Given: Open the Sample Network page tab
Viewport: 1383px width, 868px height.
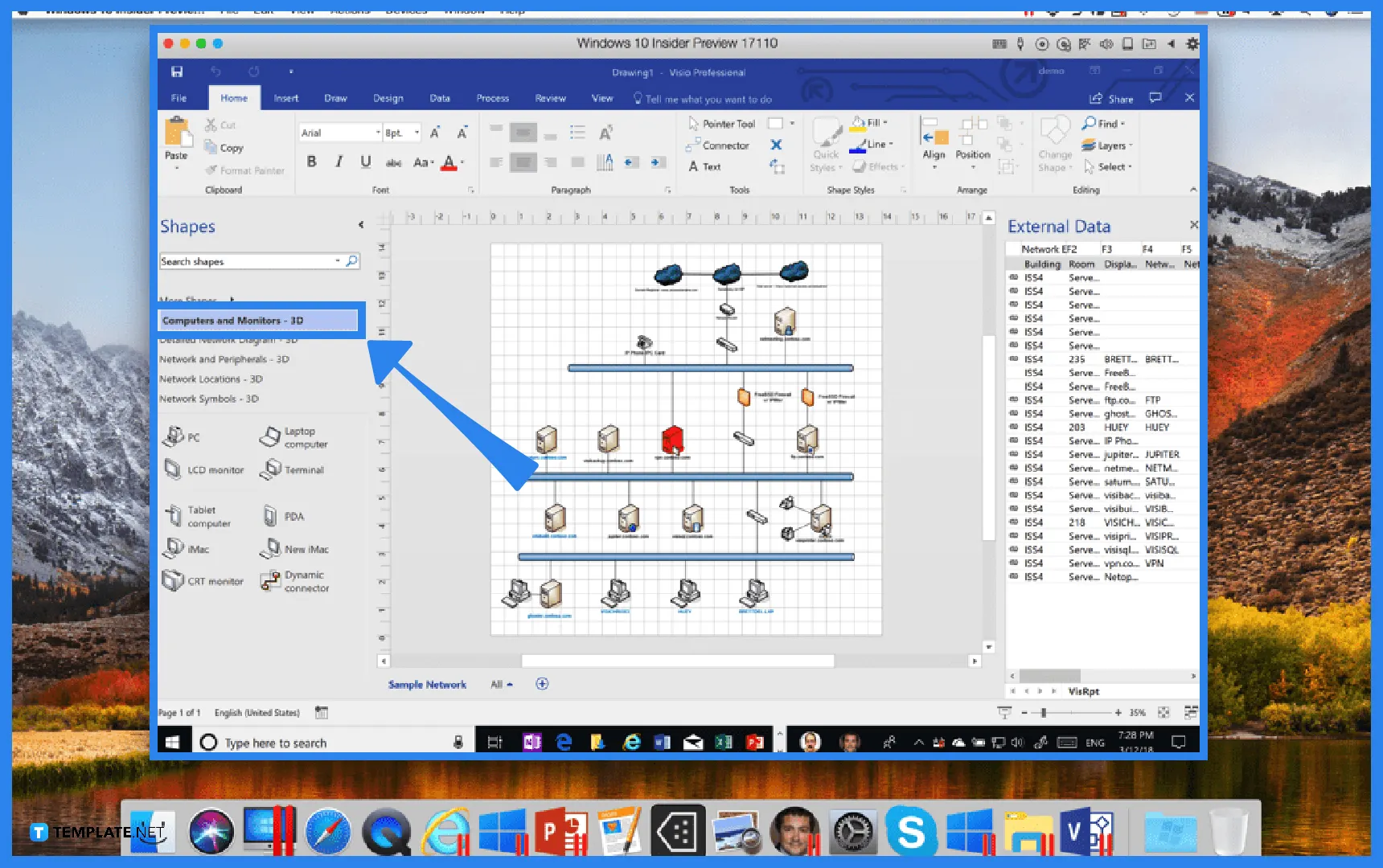Looking at the screenshot, I should click(x=427, y=684).
